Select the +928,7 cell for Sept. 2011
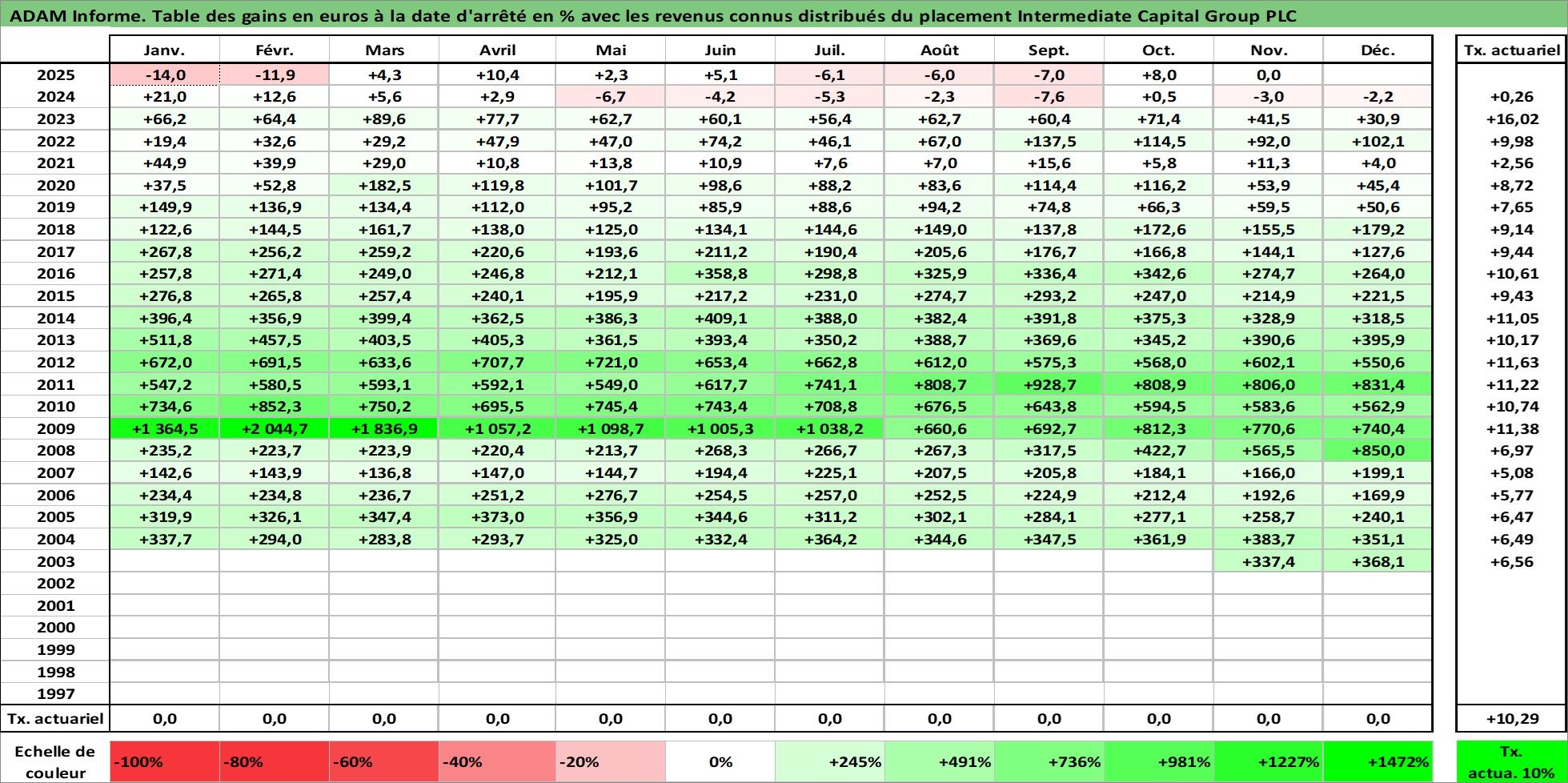This screenshot has width=1568, height=783. coord(1049,384)
